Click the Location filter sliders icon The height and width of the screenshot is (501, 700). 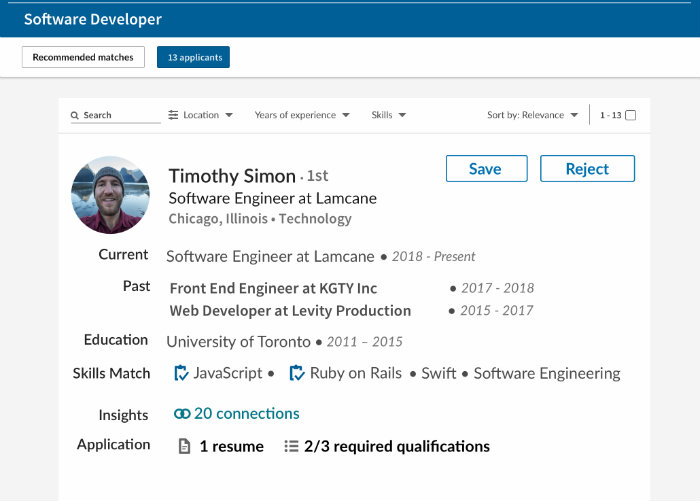(173, 115)
